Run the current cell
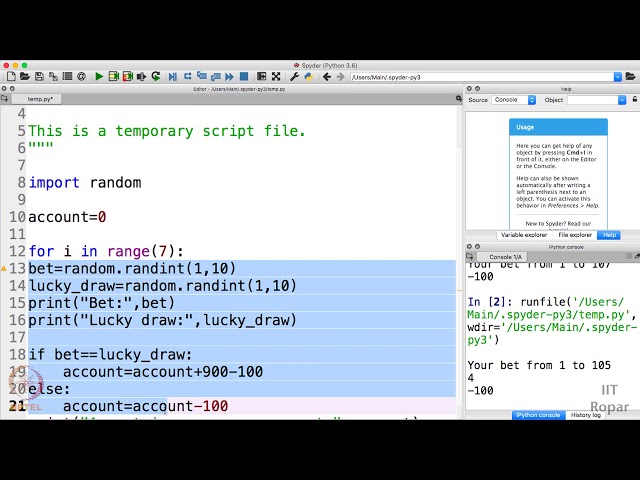Image resolution: width=640 pixels, height=480 pixels. click(x=113, y=76)
